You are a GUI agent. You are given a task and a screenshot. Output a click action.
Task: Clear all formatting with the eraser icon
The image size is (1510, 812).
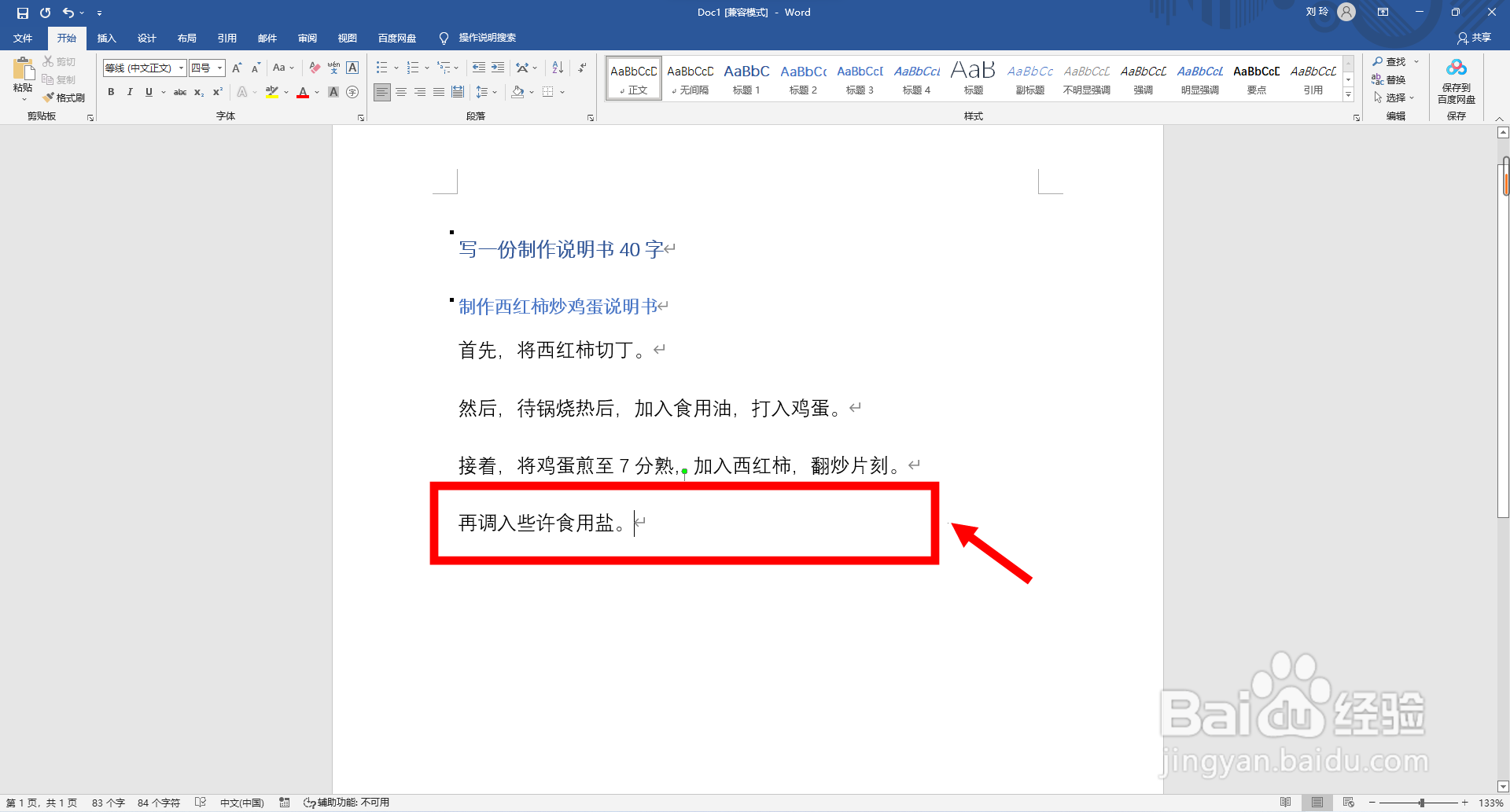coord(315,68)
